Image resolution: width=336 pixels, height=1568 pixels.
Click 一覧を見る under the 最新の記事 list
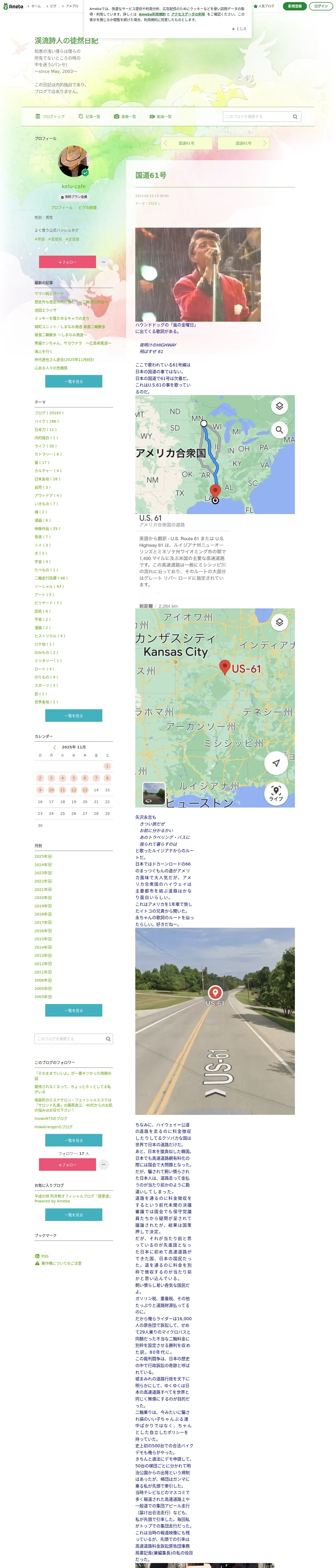(x=74, y=381)
